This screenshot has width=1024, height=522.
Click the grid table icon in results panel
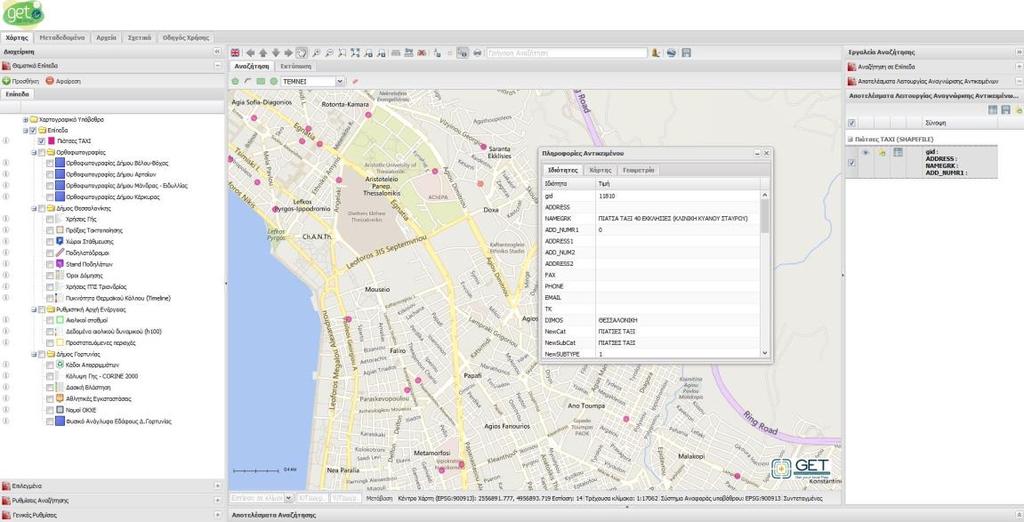click(993, 110)
